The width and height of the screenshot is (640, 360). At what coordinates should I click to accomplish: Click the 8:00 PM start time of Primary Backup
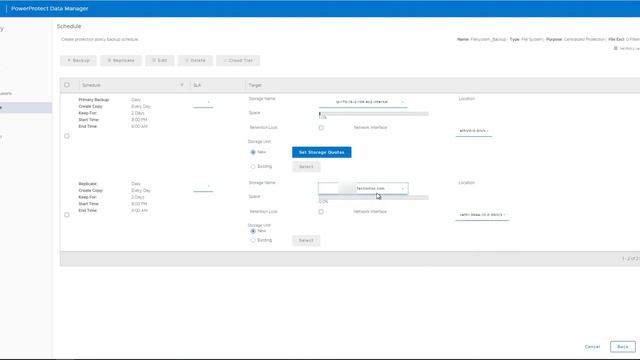pyautogui.click(x=139, y=120)
